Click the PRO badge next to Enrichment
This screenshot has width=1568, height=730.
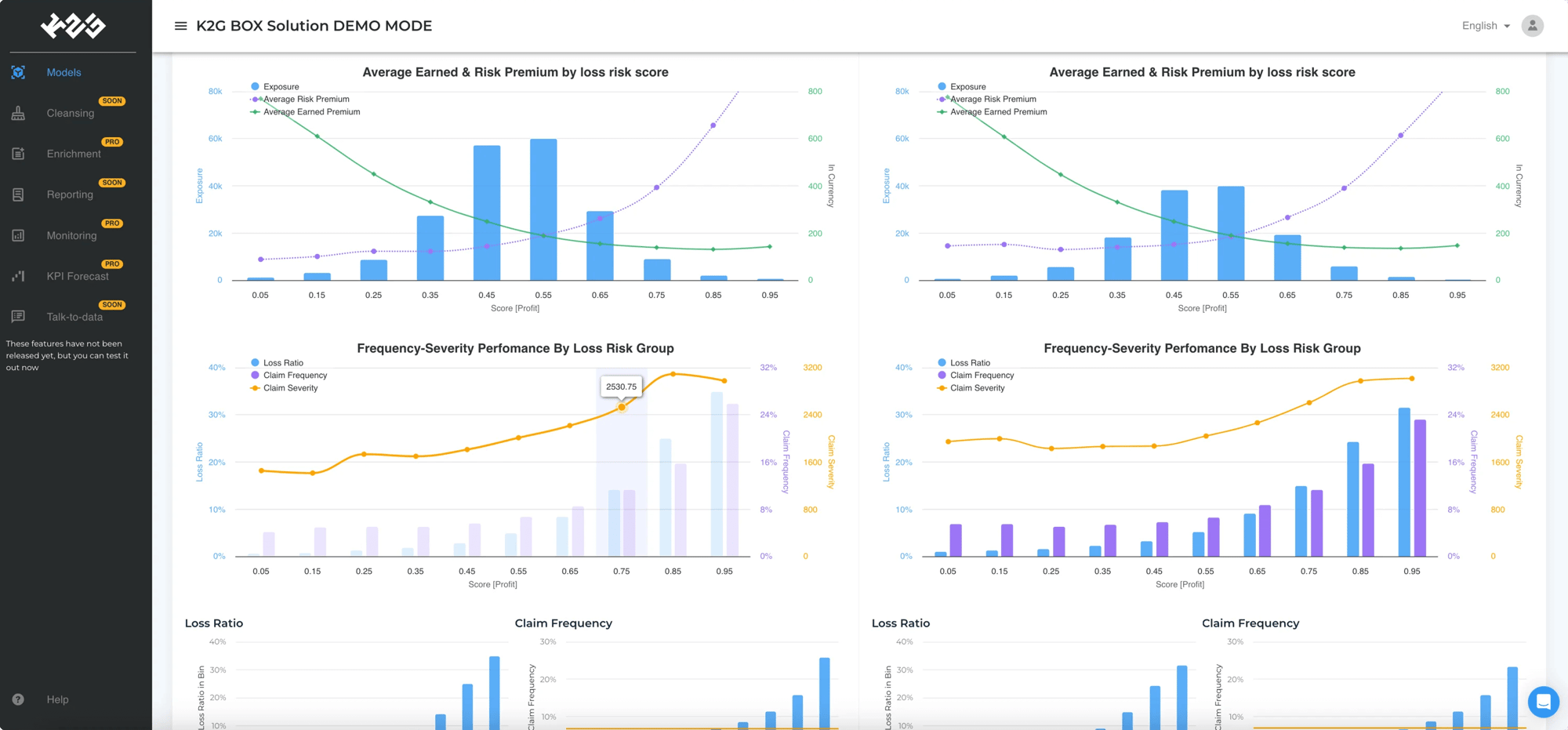point(112,142)
